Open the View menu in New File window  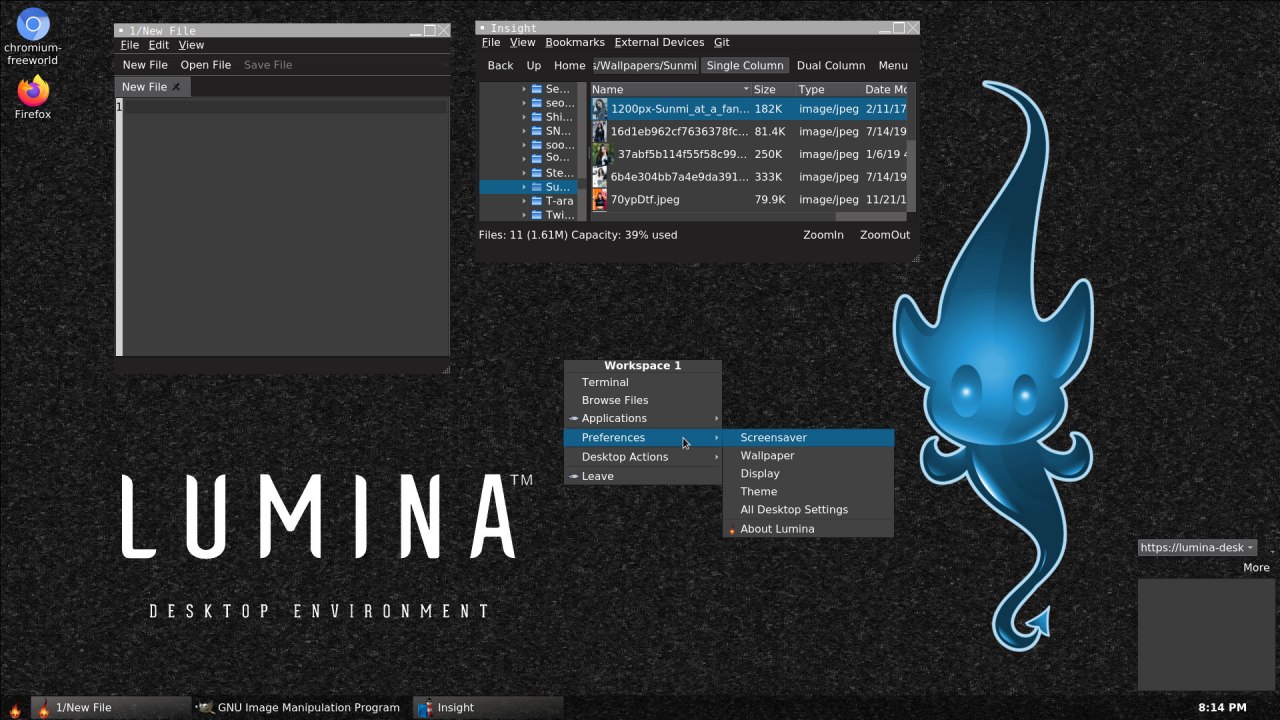[x=191, y=45]
